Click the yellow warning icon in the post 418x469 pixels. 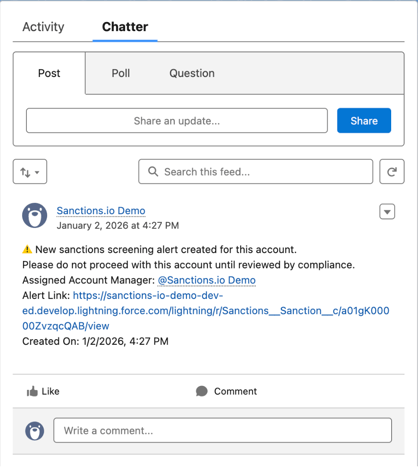pyautogui.click(x=27, y=249)
